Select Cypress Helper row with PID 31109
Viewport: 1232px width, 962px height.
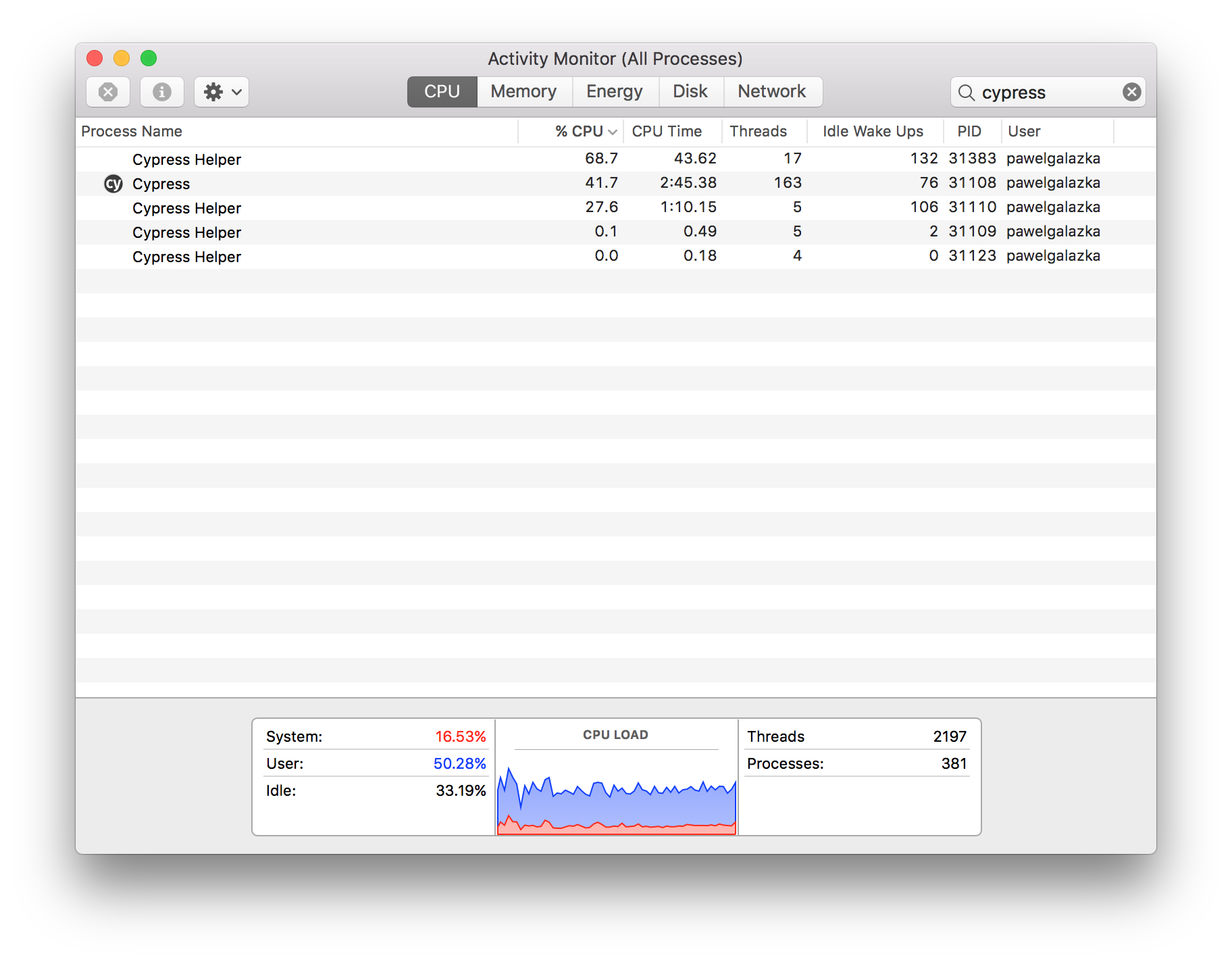click(616, 232)
